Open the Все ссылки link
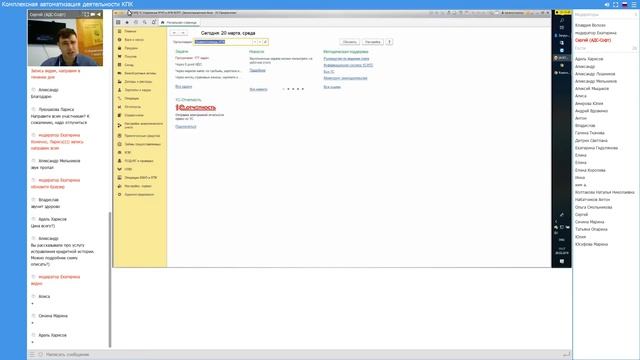This screenshot has height=360, width=640. [332, 87]
